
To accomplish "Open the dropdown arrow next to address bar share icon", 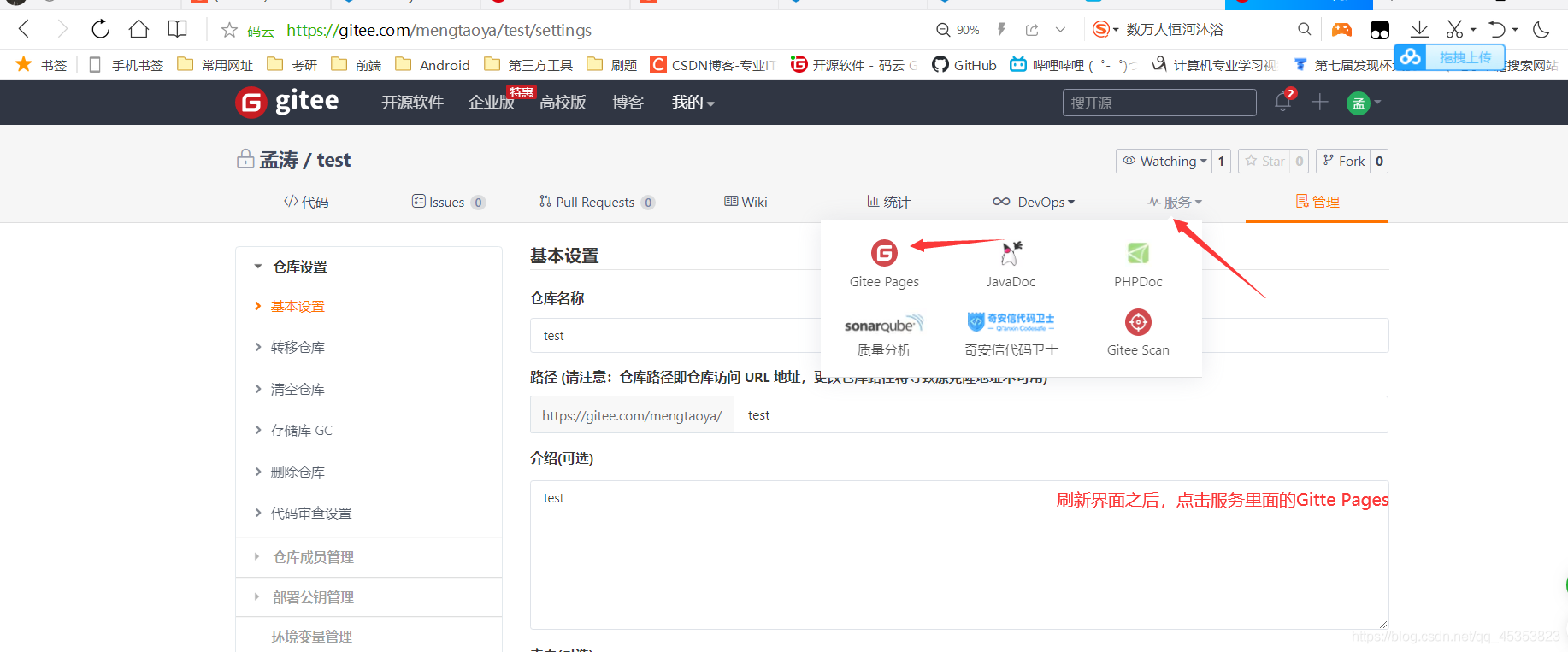I will coord(1060,30).
